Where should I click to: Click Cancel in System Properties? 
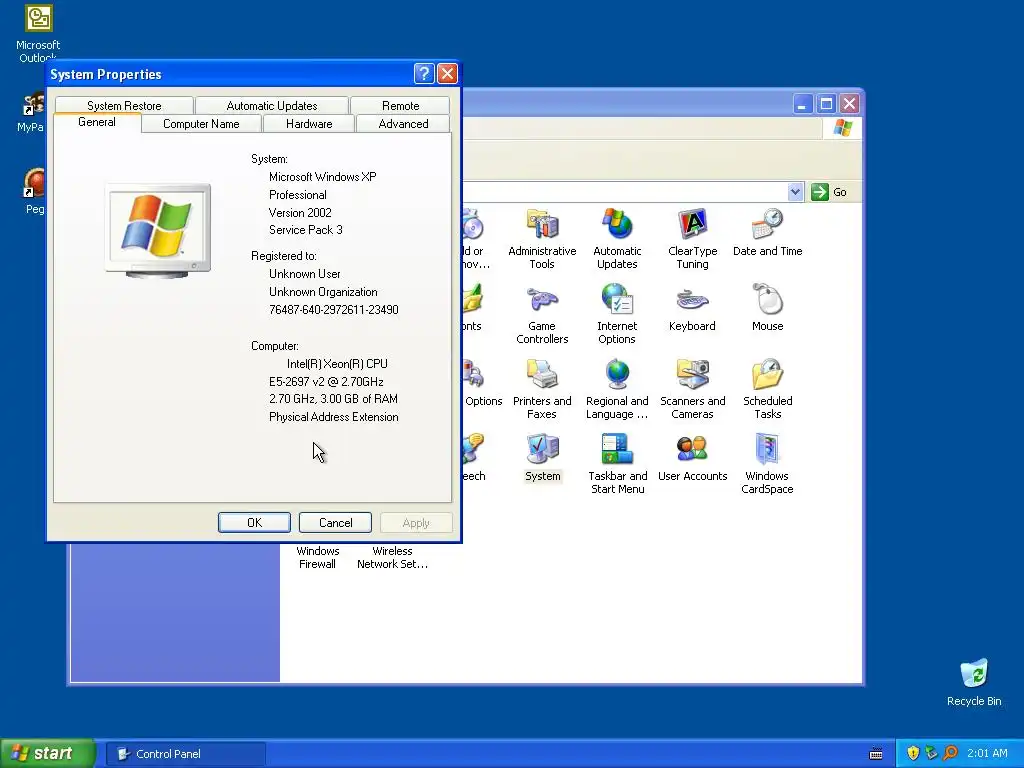point(335,522)
